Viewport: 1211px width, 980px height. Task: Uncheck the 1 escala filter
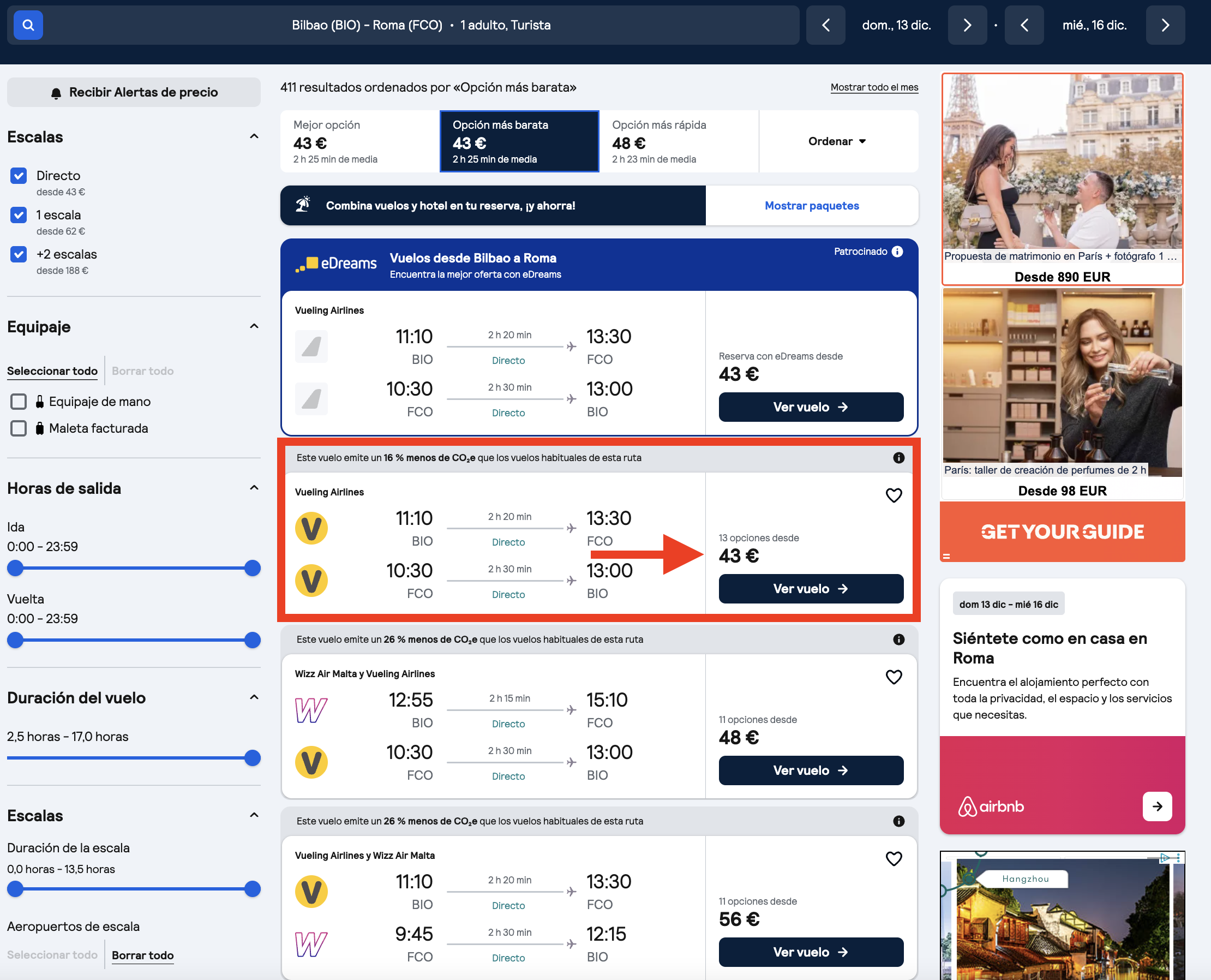[19, 215]
